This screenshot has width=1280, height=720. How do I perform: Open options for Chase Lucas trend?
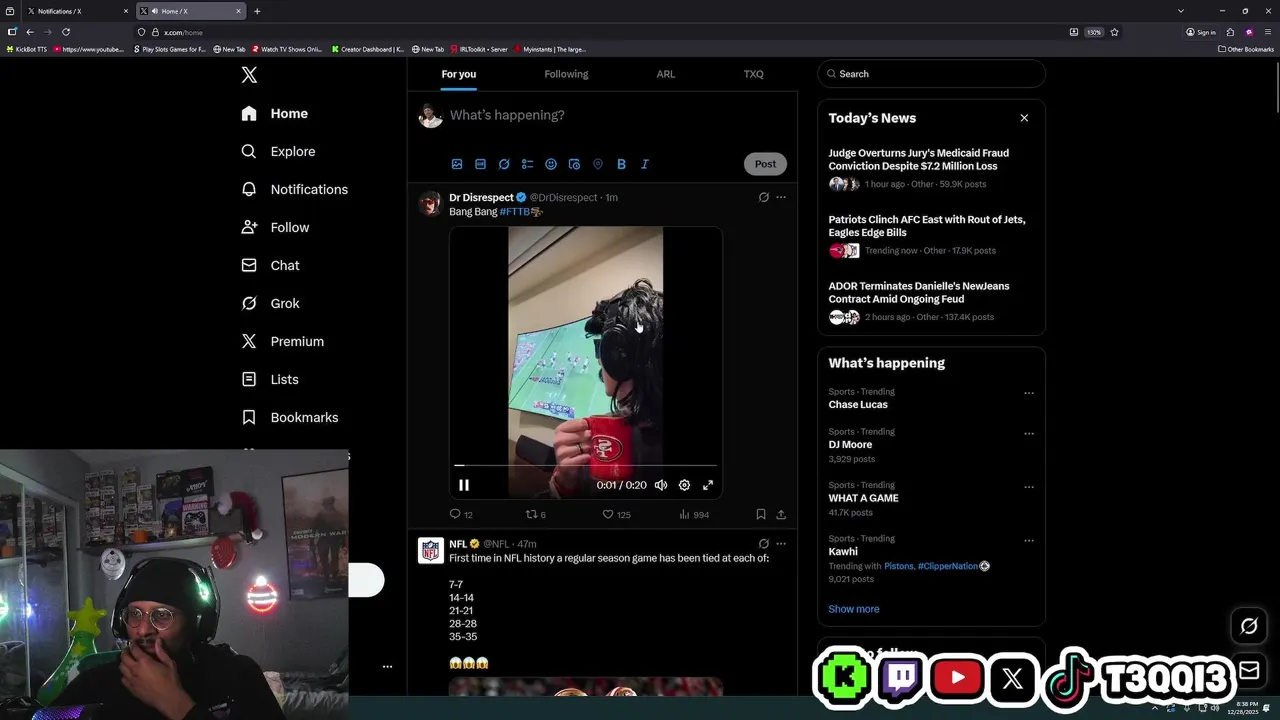tap(1029, 393)
